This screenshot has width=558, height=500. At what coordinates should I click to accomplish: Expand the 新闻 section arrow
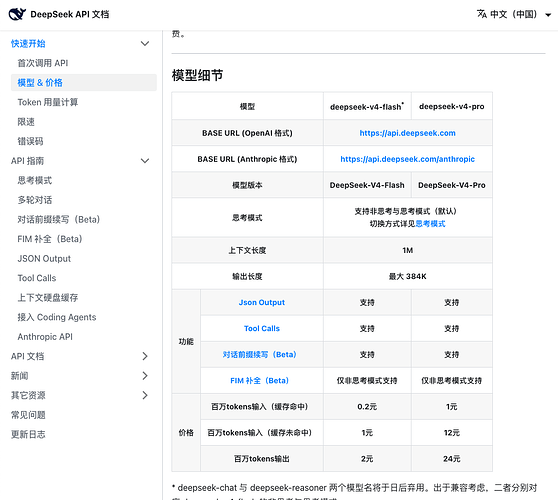tap(145, 376)
